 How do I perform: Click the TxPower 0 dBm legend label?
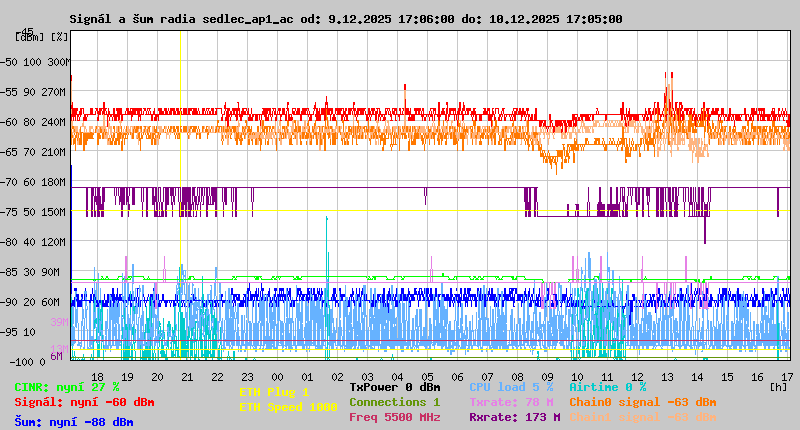pyautogui.click(x=394, y=387)
